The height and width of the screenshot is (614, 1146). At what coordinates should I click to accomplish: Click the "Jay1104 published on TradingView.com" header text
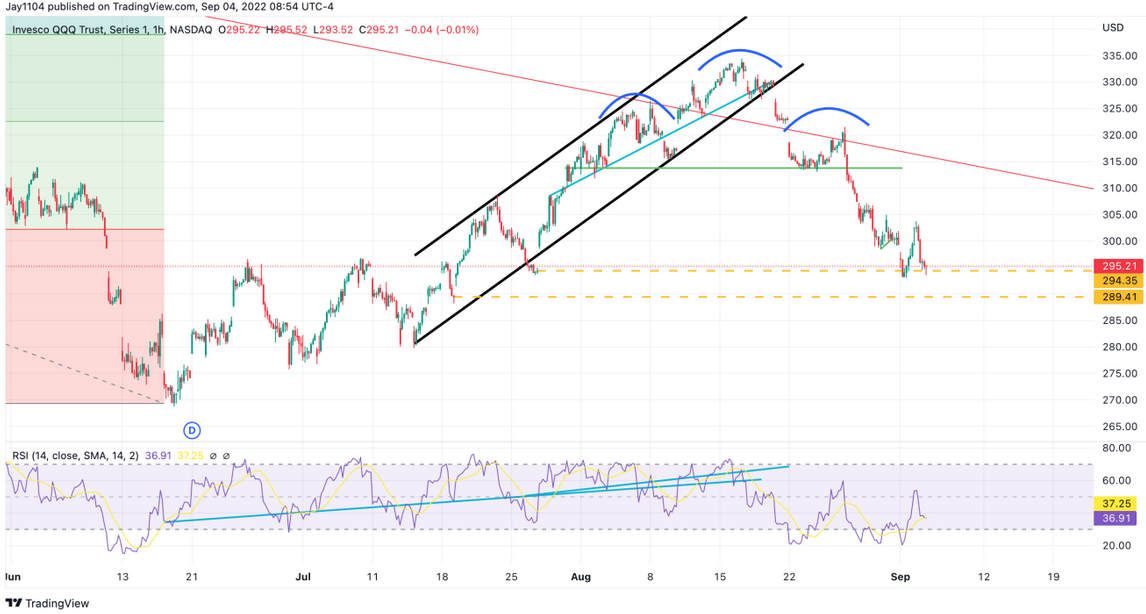click(101, 7)
